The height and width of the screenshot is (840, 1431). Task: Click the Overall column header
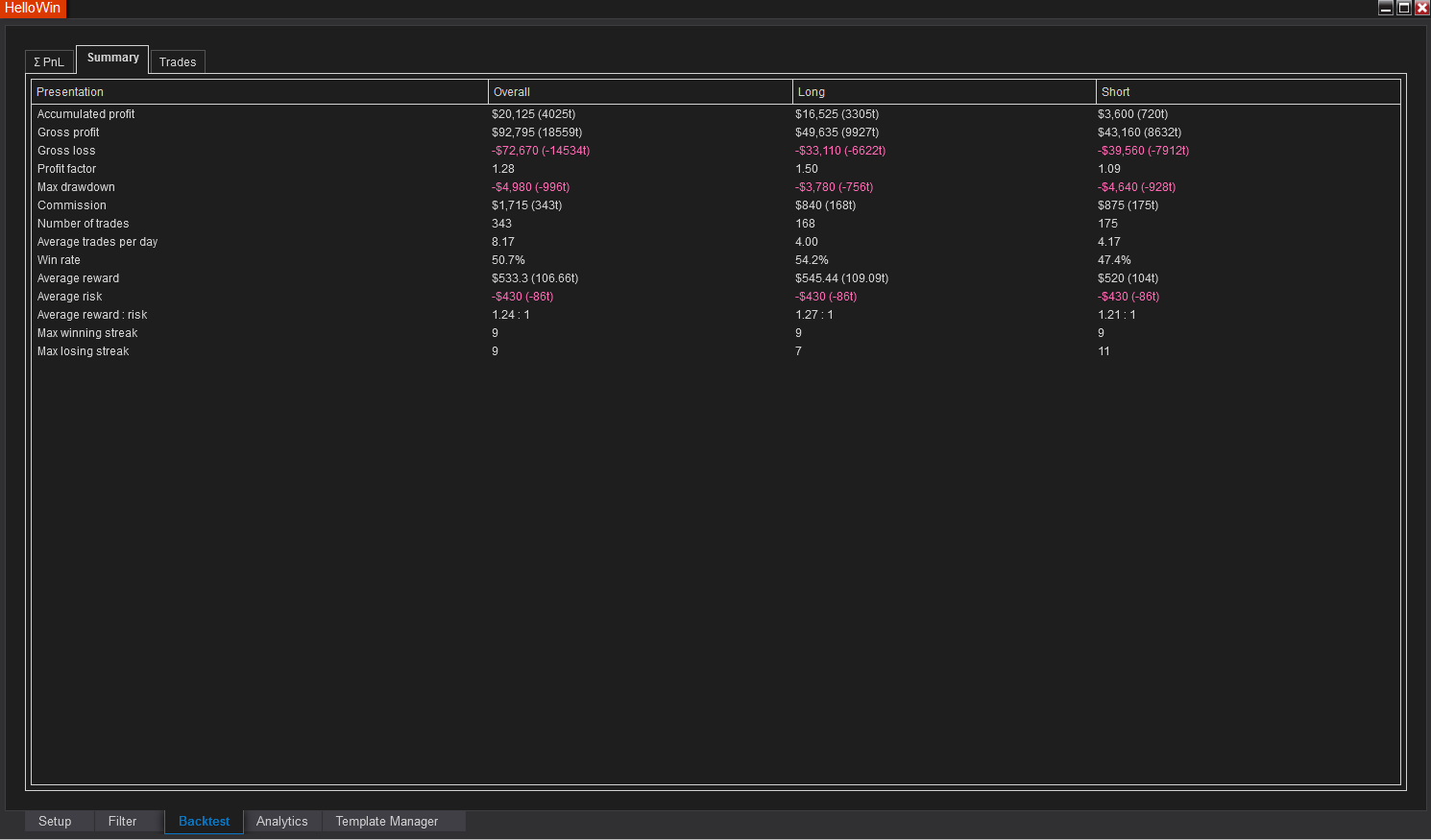(641, 92)
